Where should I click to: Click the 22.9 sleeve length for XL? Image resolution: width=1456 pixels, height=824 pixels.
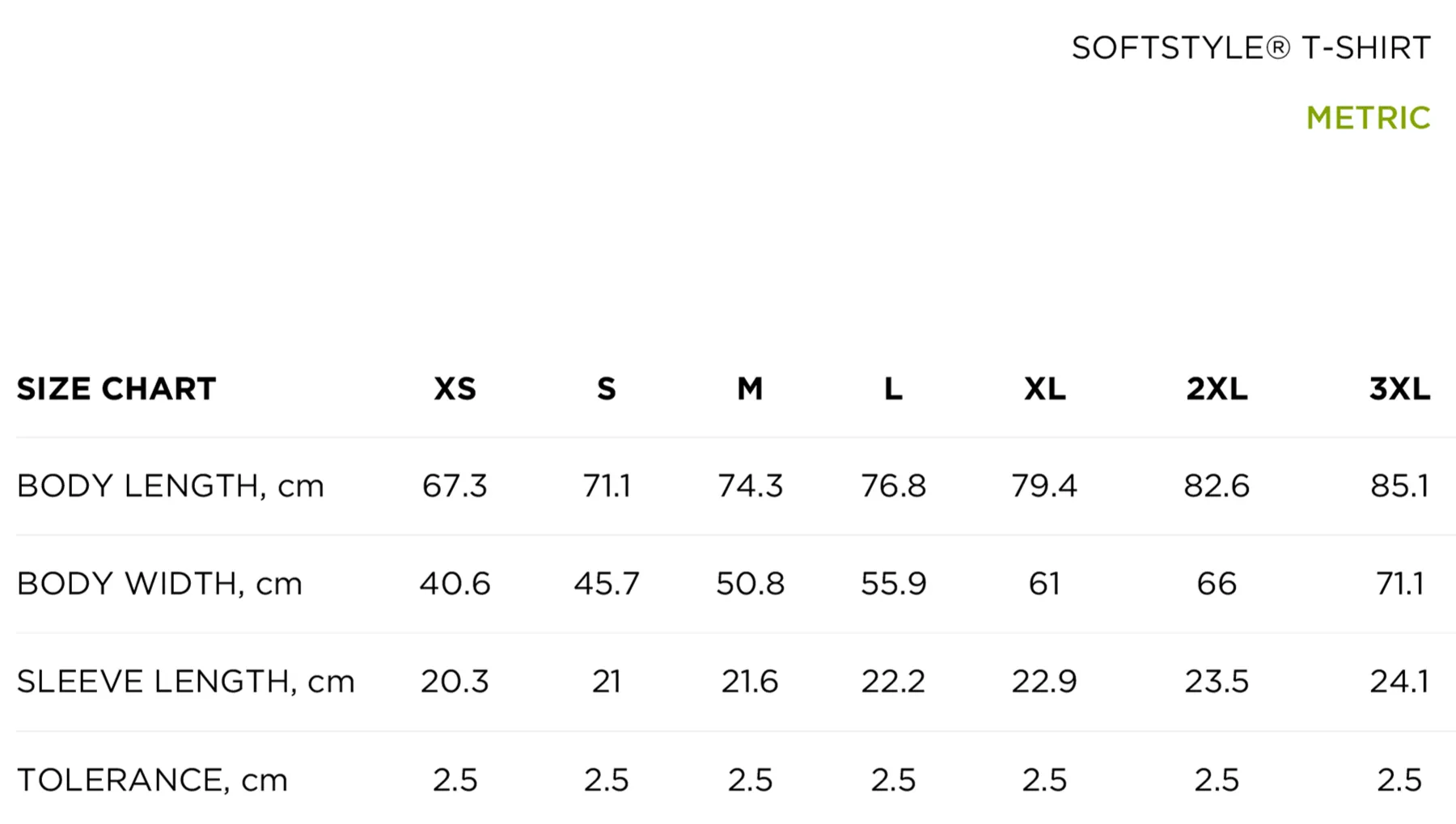(1044, 682)
